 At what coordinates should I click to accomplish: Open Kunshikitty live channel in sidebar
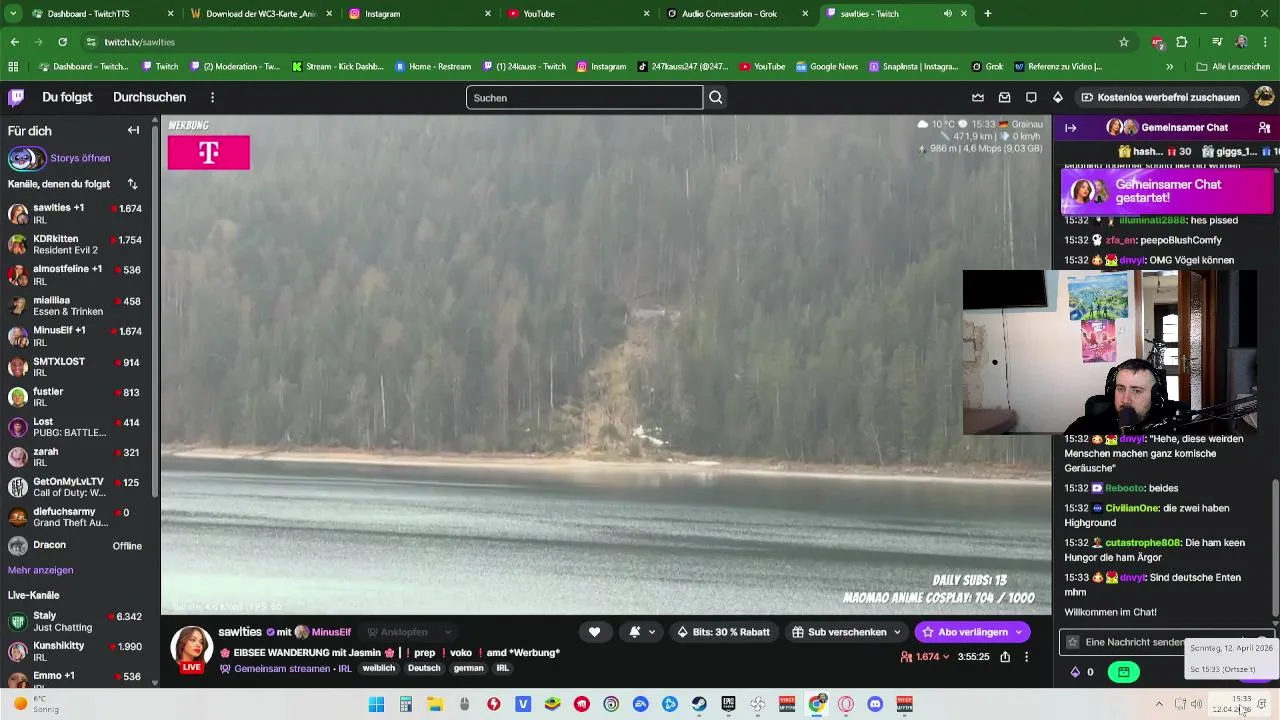[78, 651]
